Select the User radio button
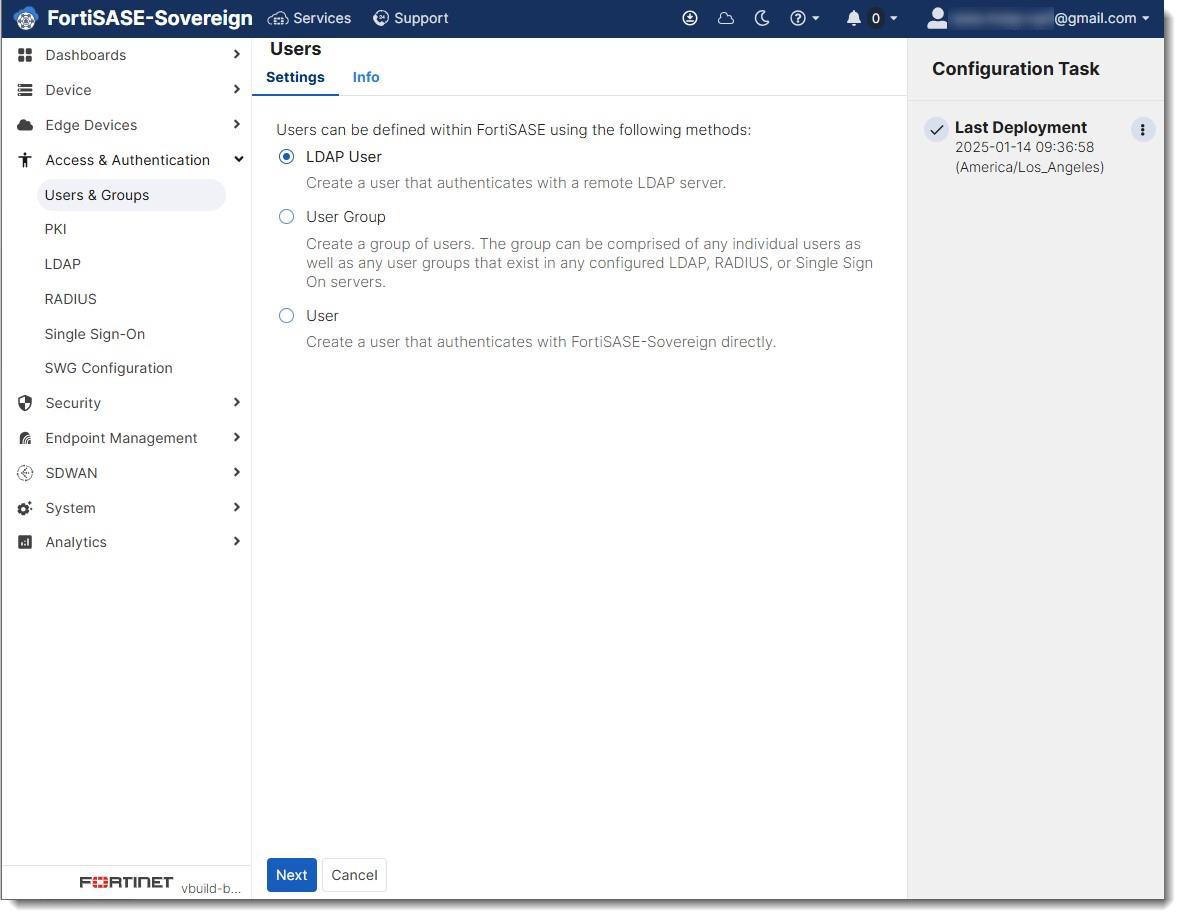The width and height of the screenshot is (1183, 919). click(x=287, y=316)
